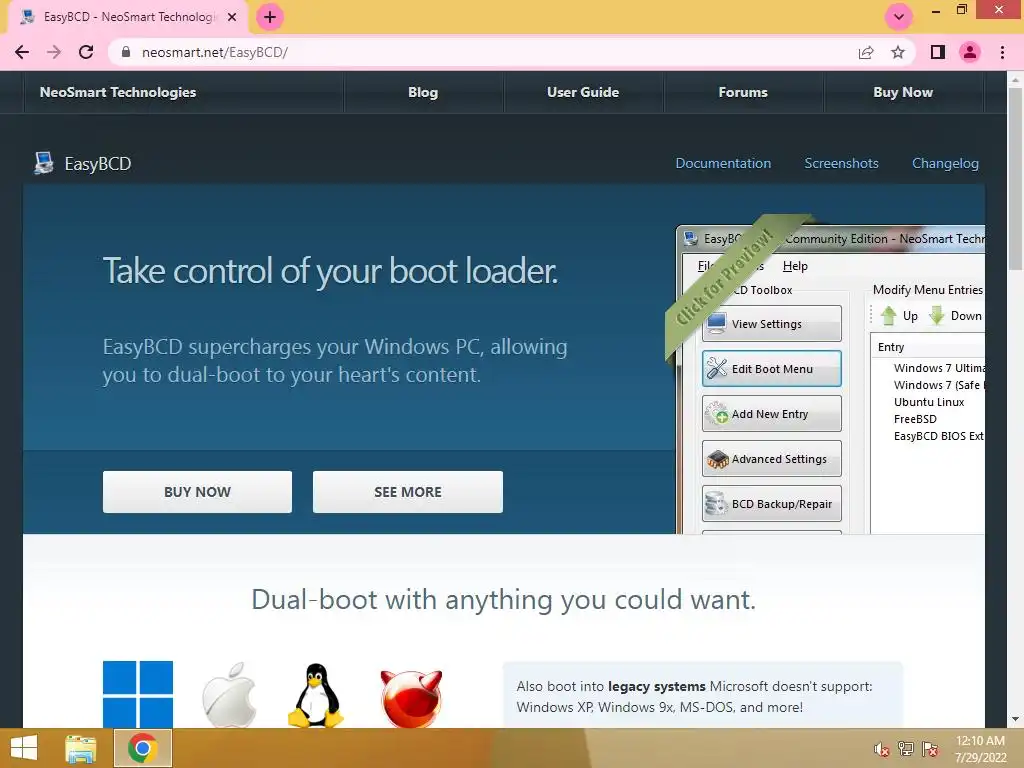Click the share page icon

point(866,52)
